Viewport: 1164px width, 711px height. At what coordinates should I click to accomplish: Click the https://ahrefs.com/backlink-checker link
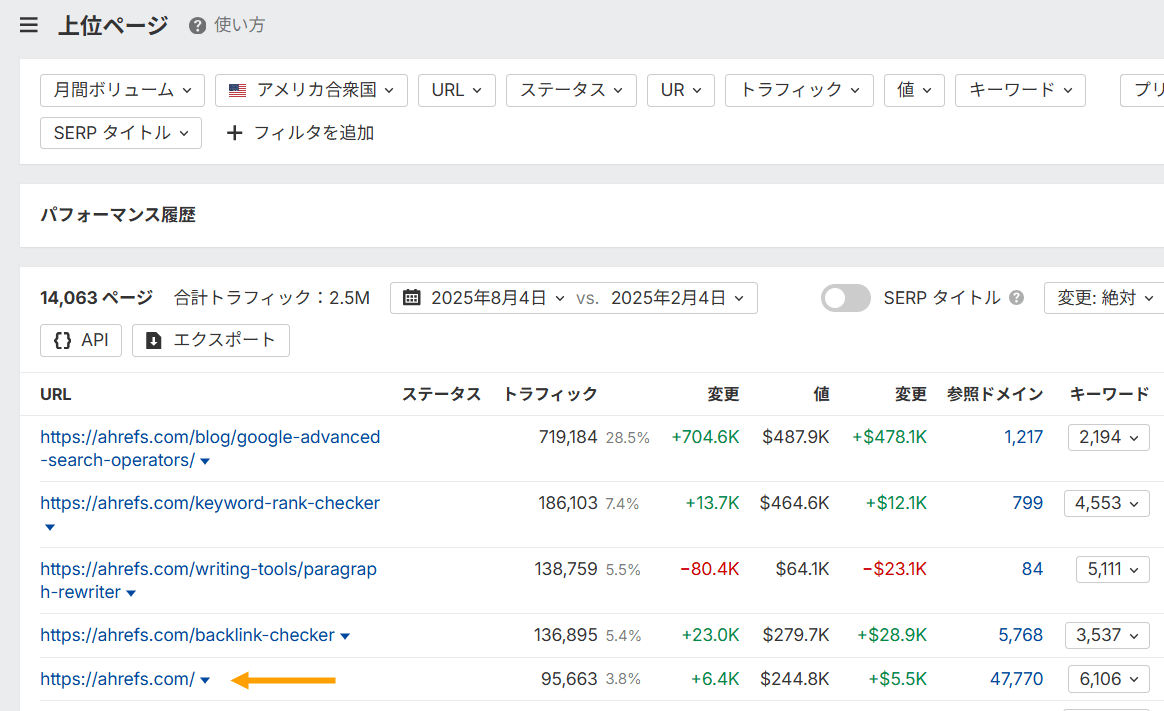click(186, 635)
